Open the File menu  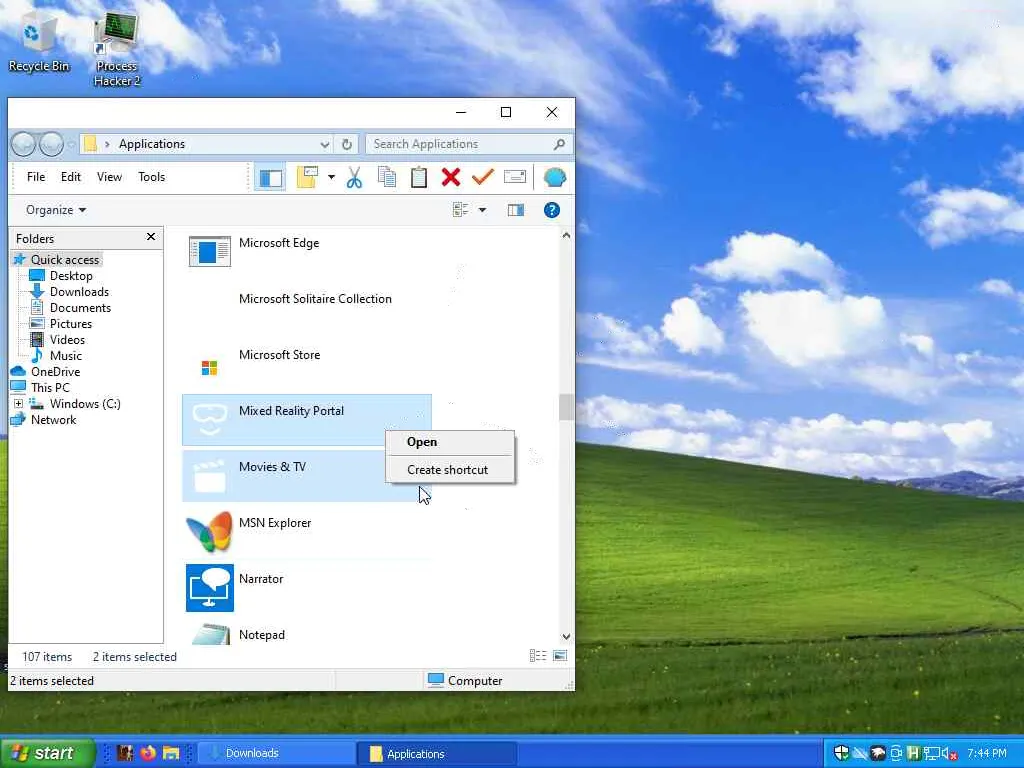pyautogui.click(x=36, y=177)
